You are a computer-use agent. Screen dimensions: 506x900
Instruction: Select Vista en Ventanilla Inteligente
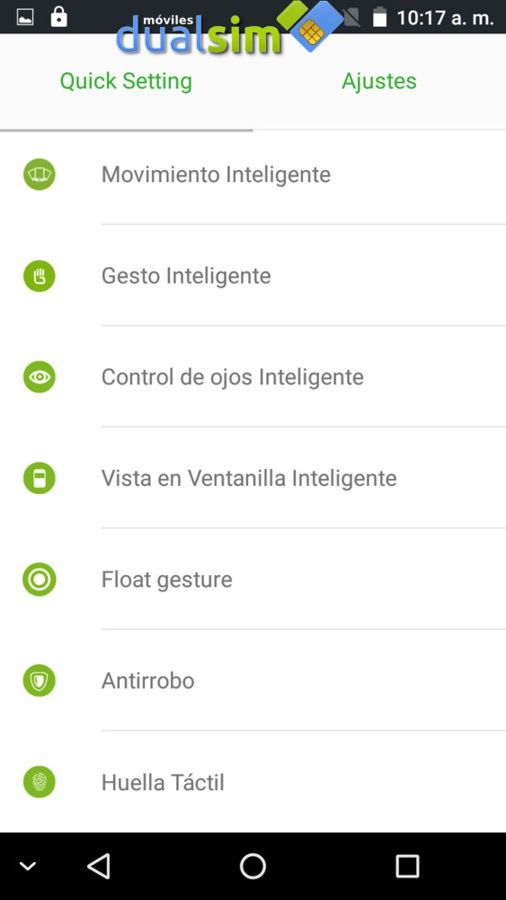pyautogui.click(x=253, y=478)
